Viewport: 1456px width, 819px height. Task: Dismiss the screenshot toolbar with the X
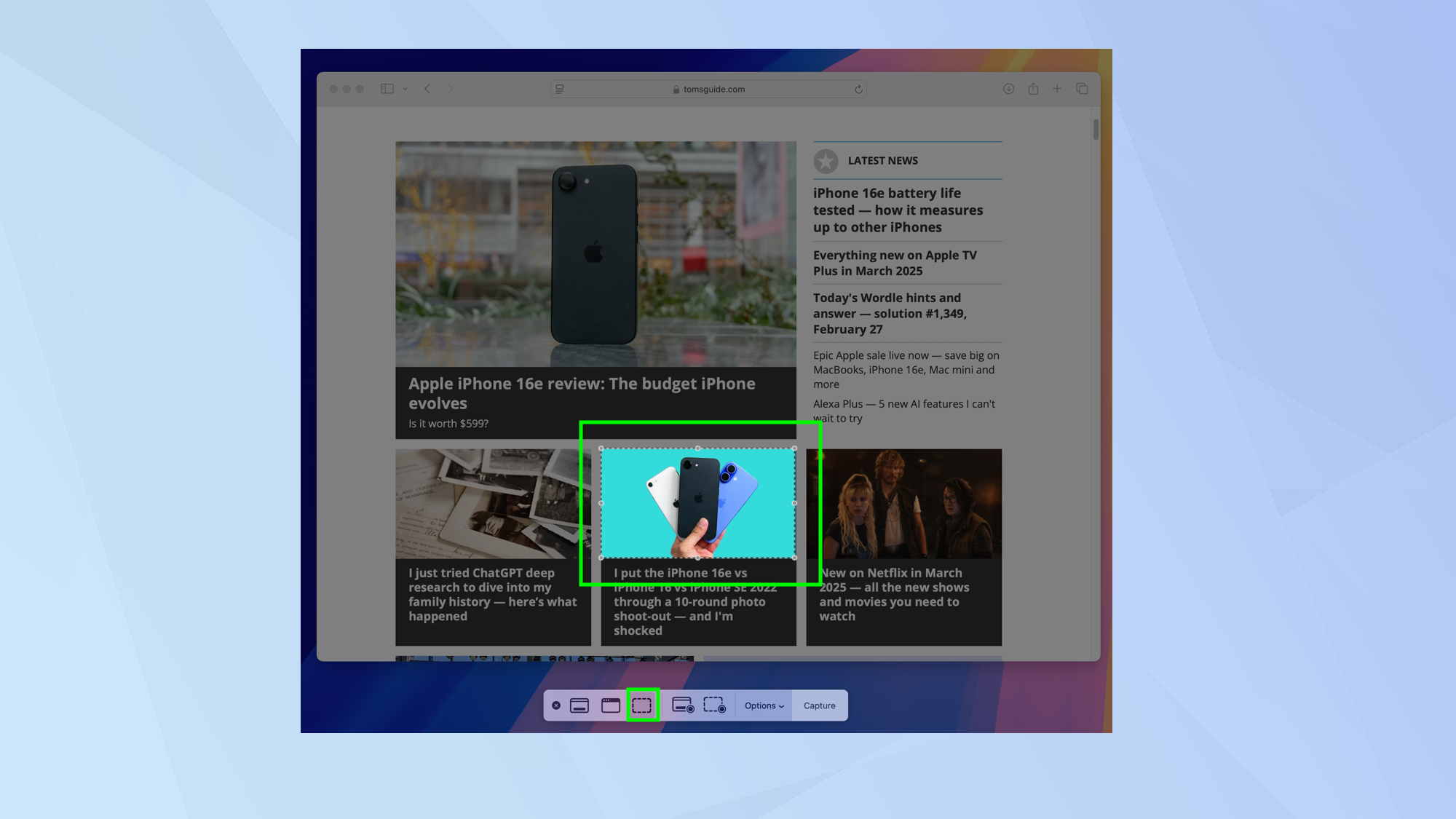click(x=555, y=705)
